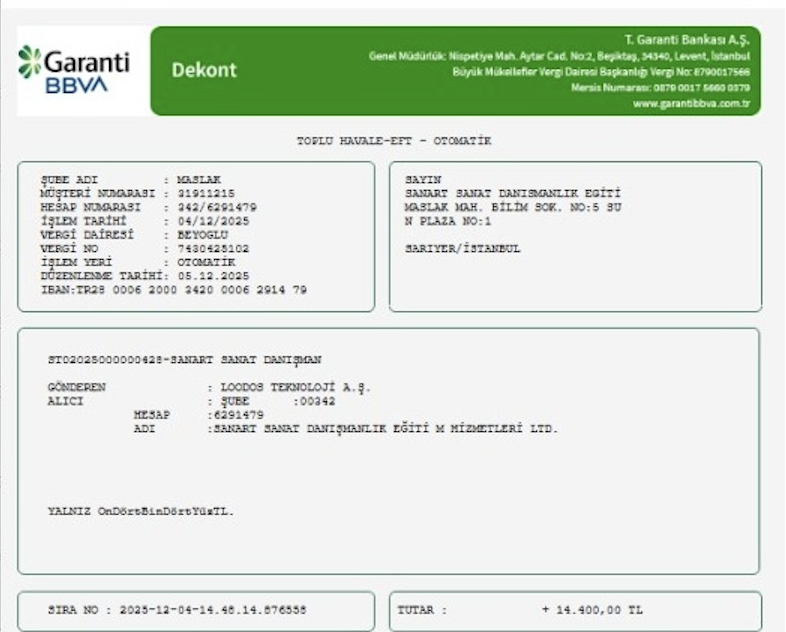The height and width of the screenshot is (632, 786).
Task: Select the HESAP NUMARASI value 342/6291479
Action: pos(217,207)
